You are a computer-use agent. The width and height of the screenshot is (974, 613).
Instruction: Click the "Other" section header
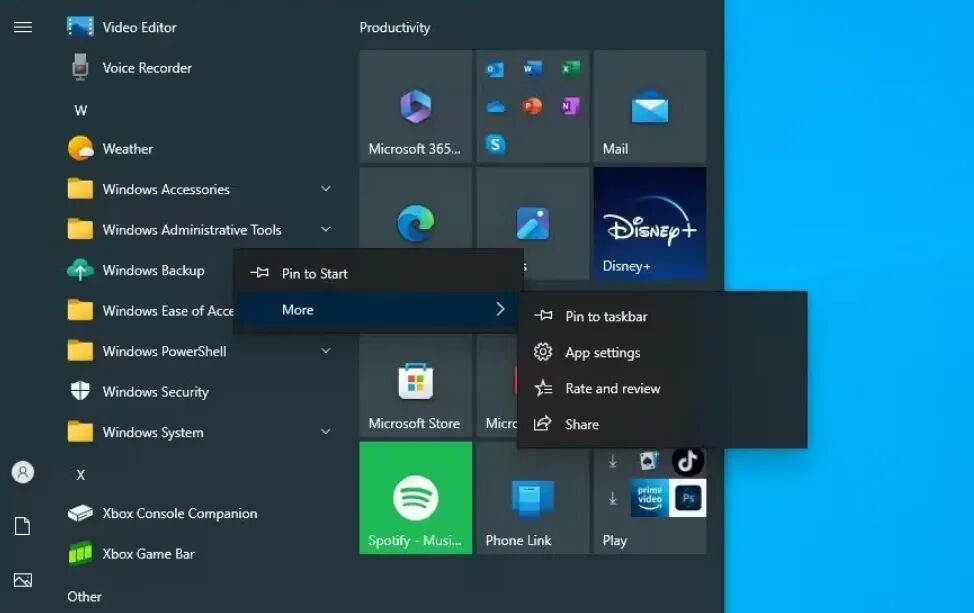84,596
